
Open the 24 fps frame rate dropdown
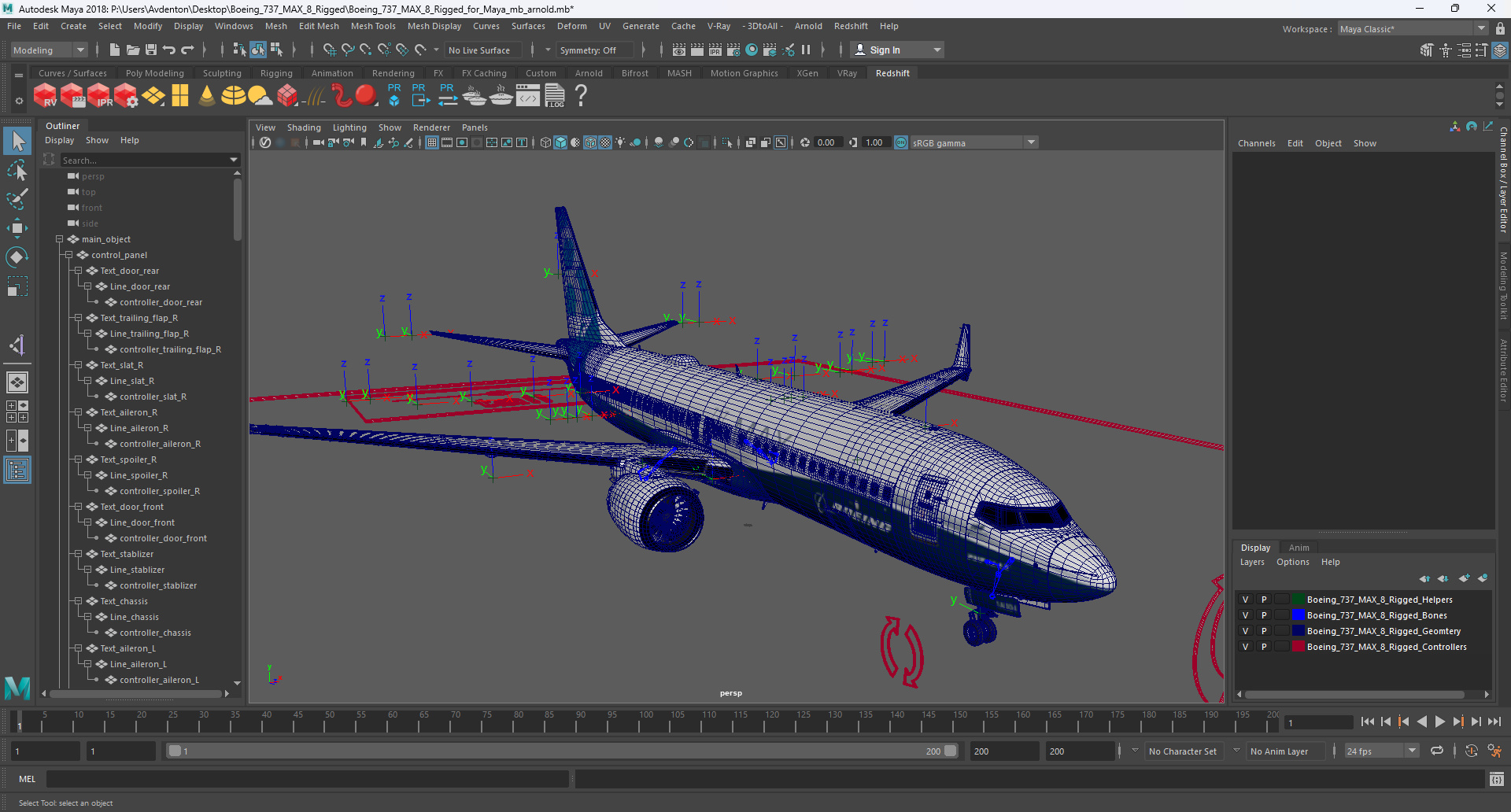coord(1381,751)
